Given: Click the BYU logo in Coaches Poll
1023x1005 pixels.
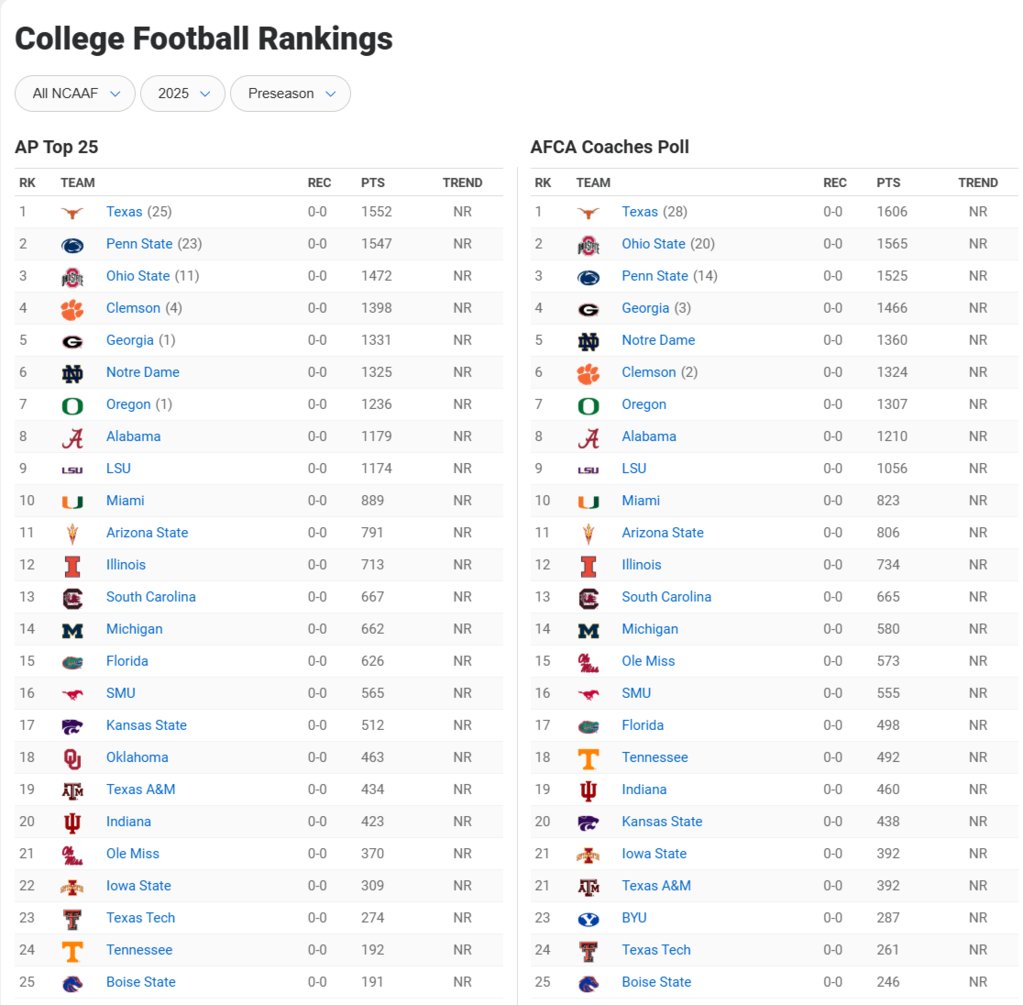Looking at the screenshot, I should [x=588, y=919].
